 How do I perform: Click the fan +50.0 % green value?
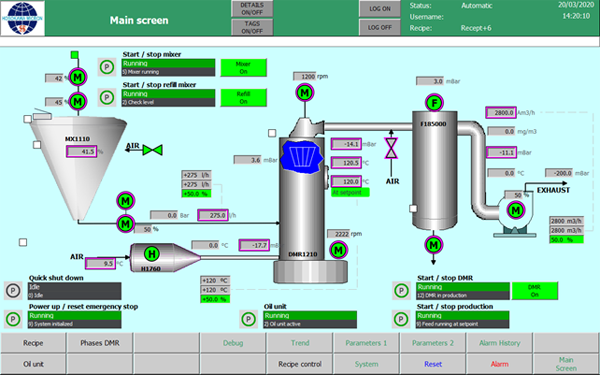click(x=567, y=240)
